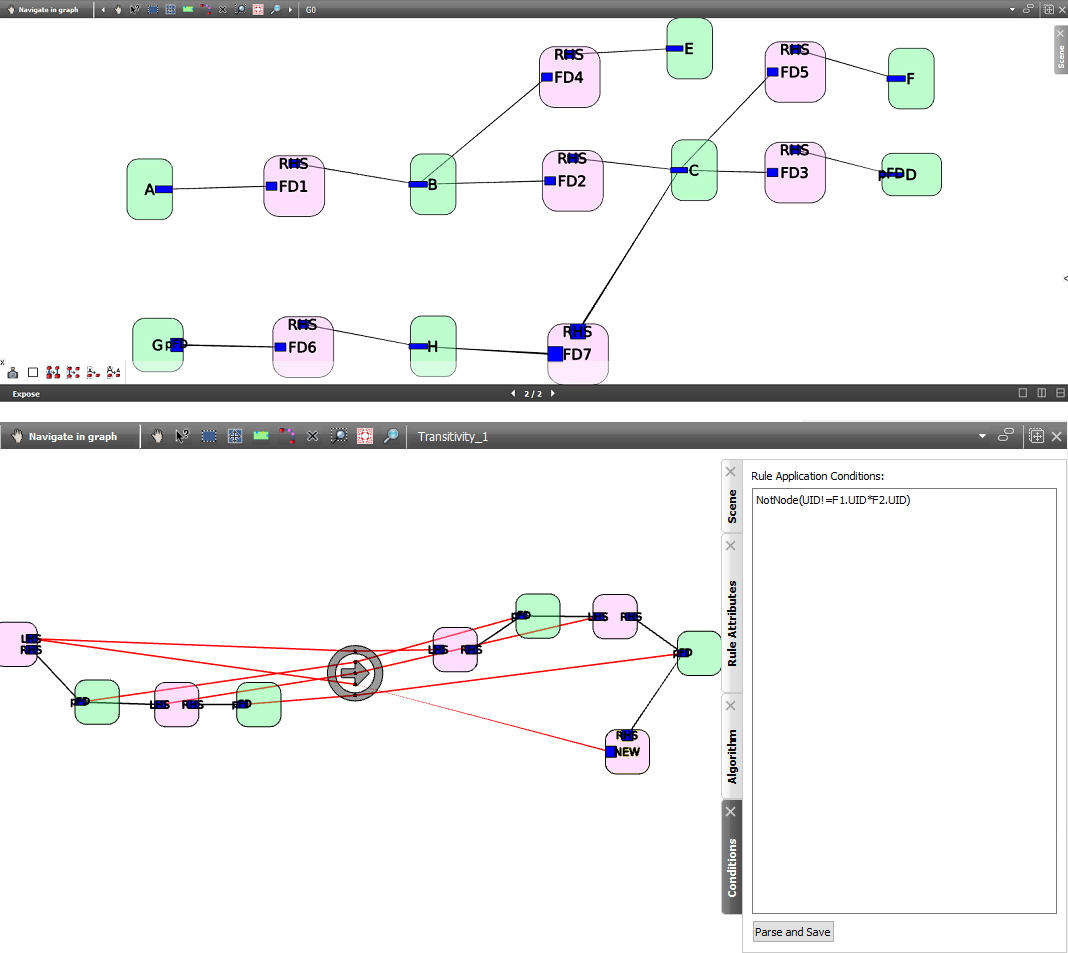Open the Rule Attributes side tab
This screenshot has width=1068, height=953.
tap(732, 612)
